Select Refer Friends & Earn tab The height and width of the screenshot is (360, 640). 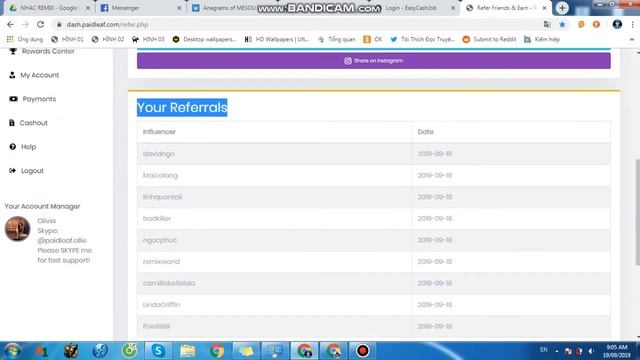coord(506,8)
